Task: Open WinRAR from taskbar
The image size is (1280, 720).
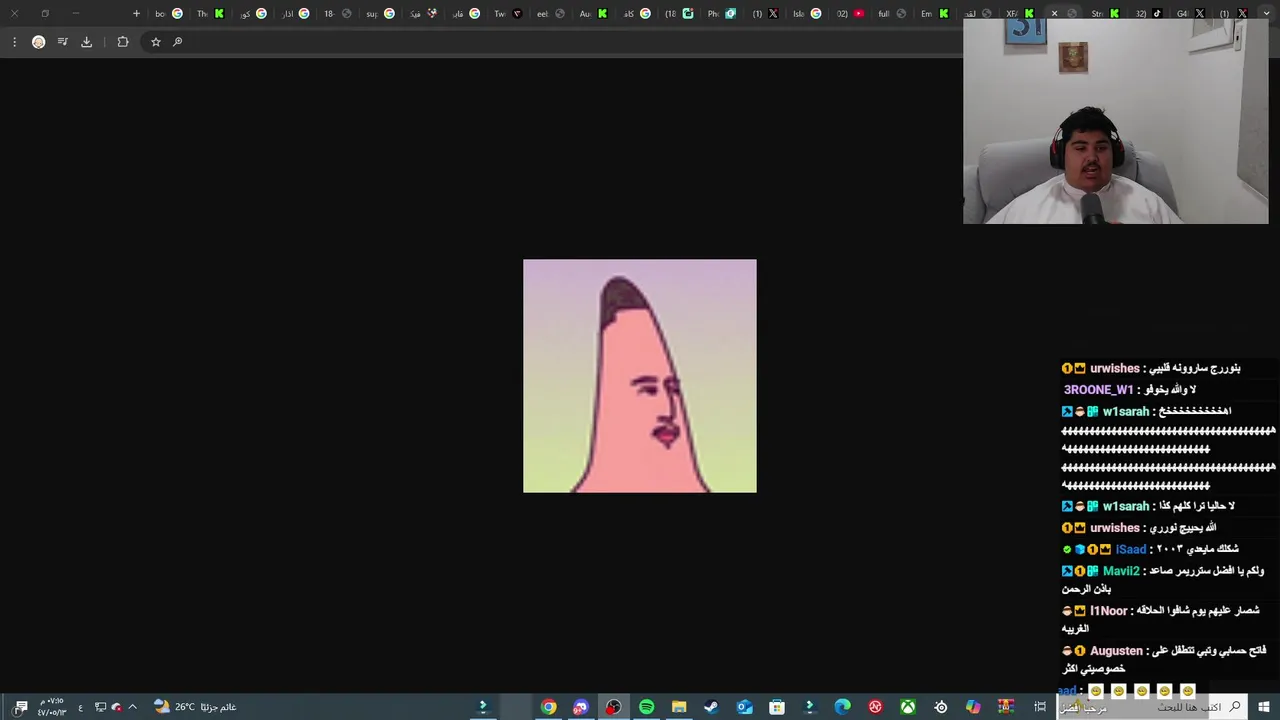Action: tap(1006, 707)
